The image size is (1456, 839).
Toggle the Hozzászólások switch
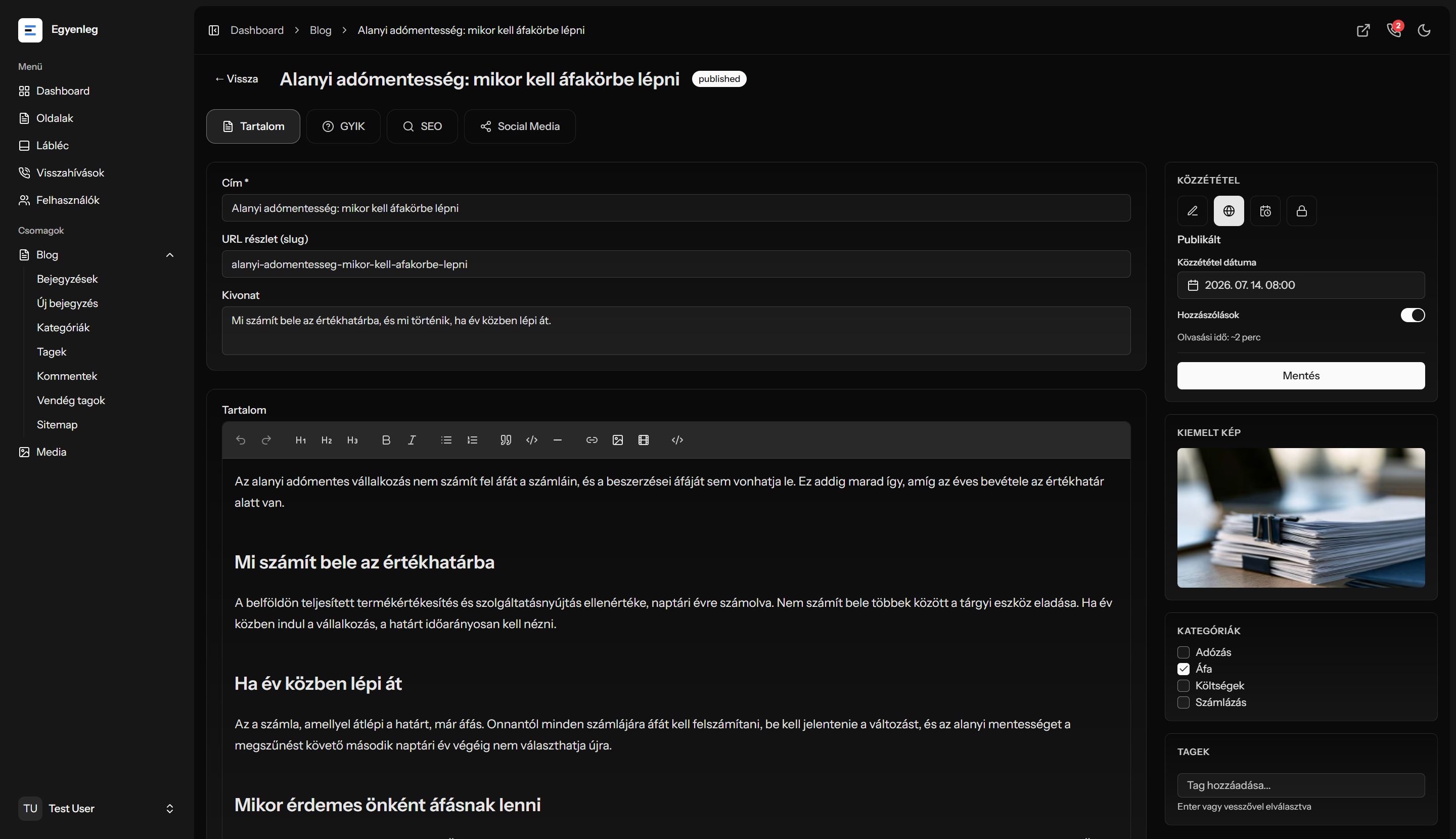[x=1413, y=315]
